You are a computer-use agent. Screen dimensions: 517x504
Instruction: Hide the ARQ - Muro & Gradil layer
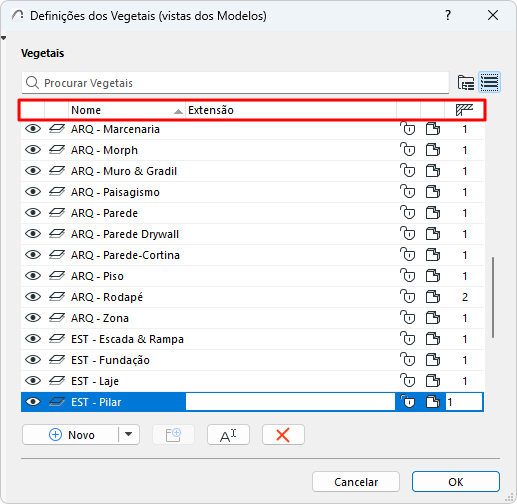(33, 171)
